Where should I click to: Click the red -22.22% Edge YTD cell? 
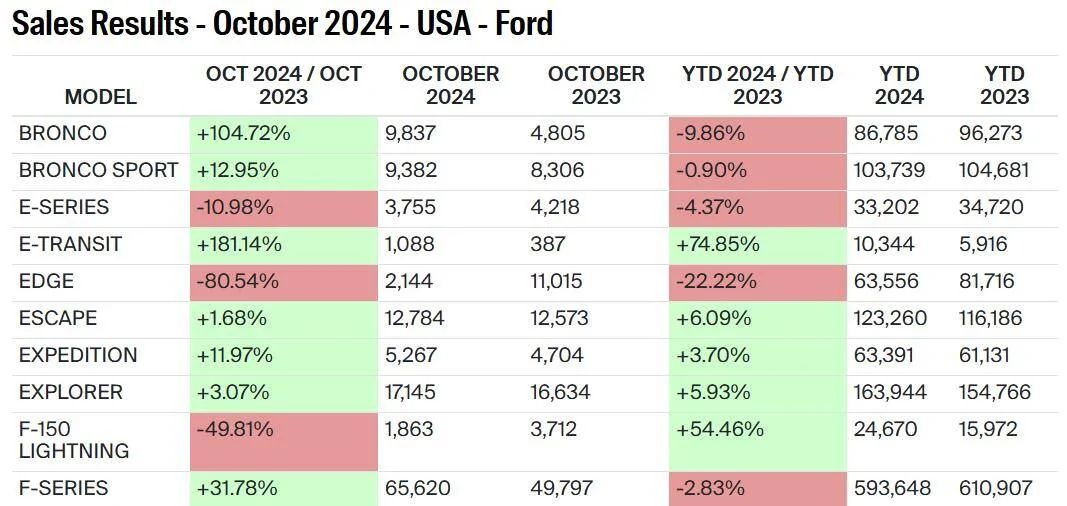click(757, 281)
